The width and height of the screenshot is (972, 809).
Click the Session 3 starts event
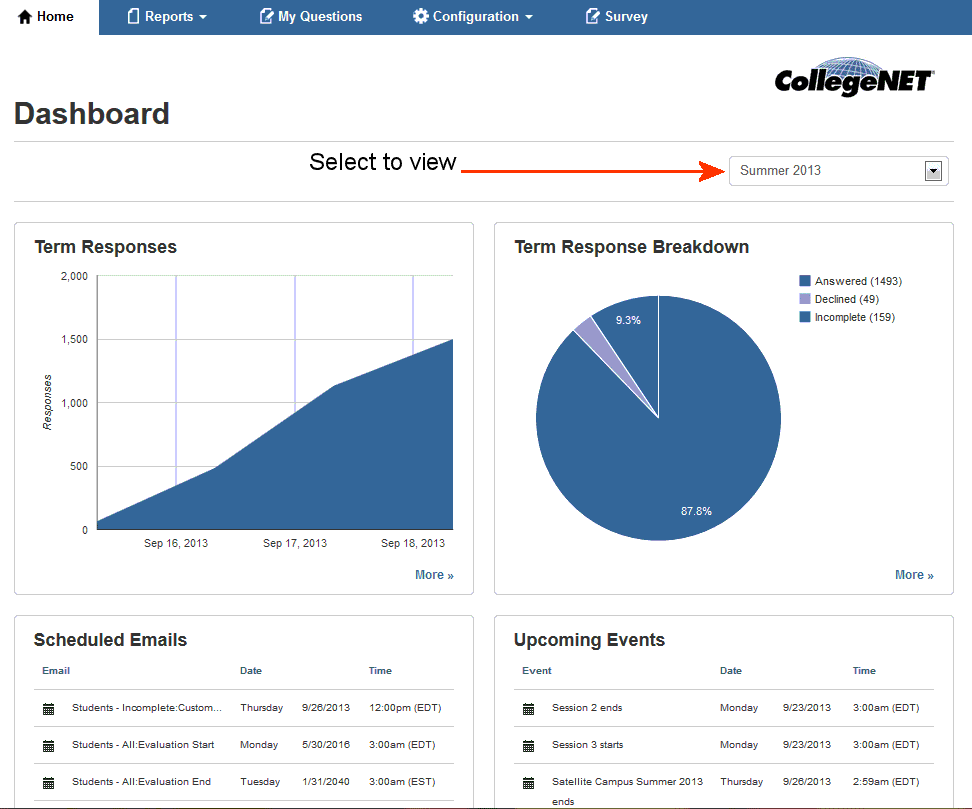588,745
